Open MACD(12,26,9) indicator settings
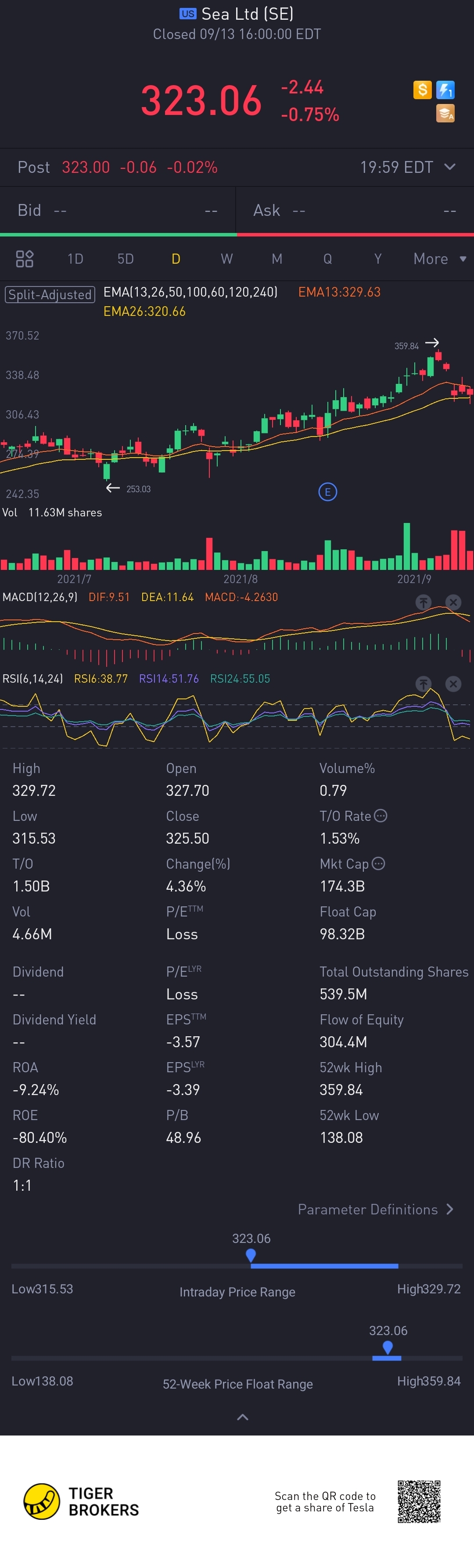The image size is (474, 1568). pyautogui.click(x=39, y=597)
